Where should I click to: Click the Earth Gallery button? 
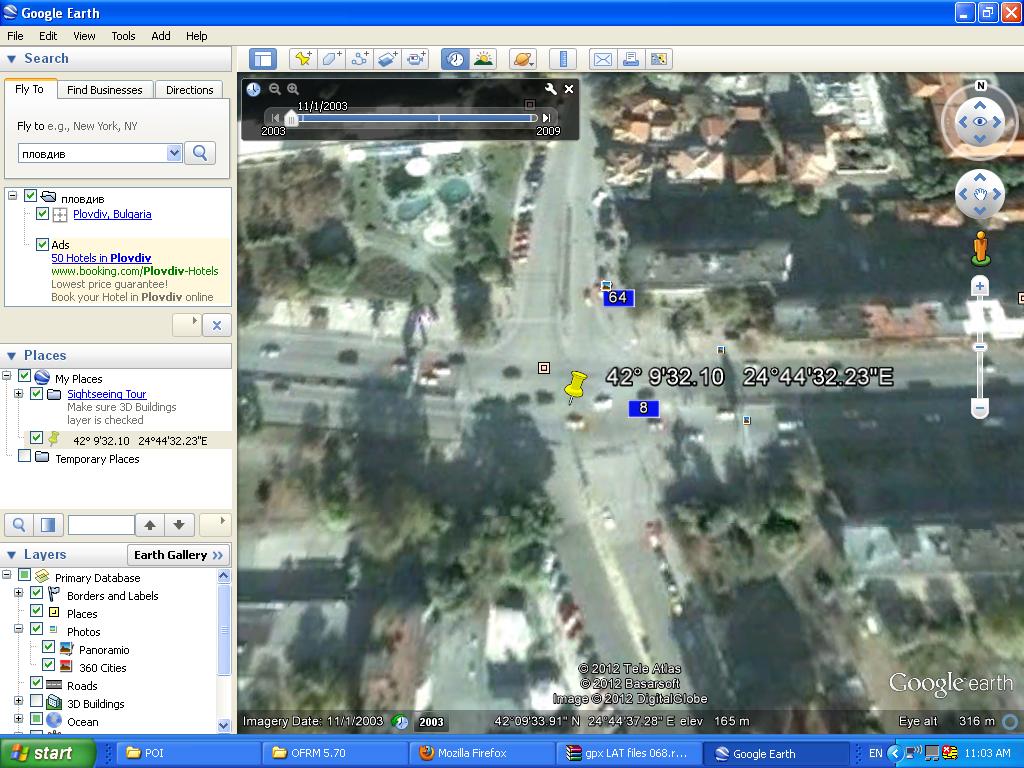pos(179,555)
